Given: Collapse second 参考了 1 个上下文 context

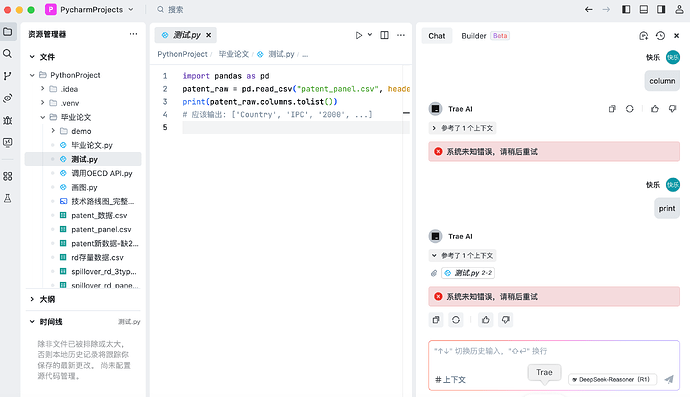Looking at the screenshot, I should [462, 256].
